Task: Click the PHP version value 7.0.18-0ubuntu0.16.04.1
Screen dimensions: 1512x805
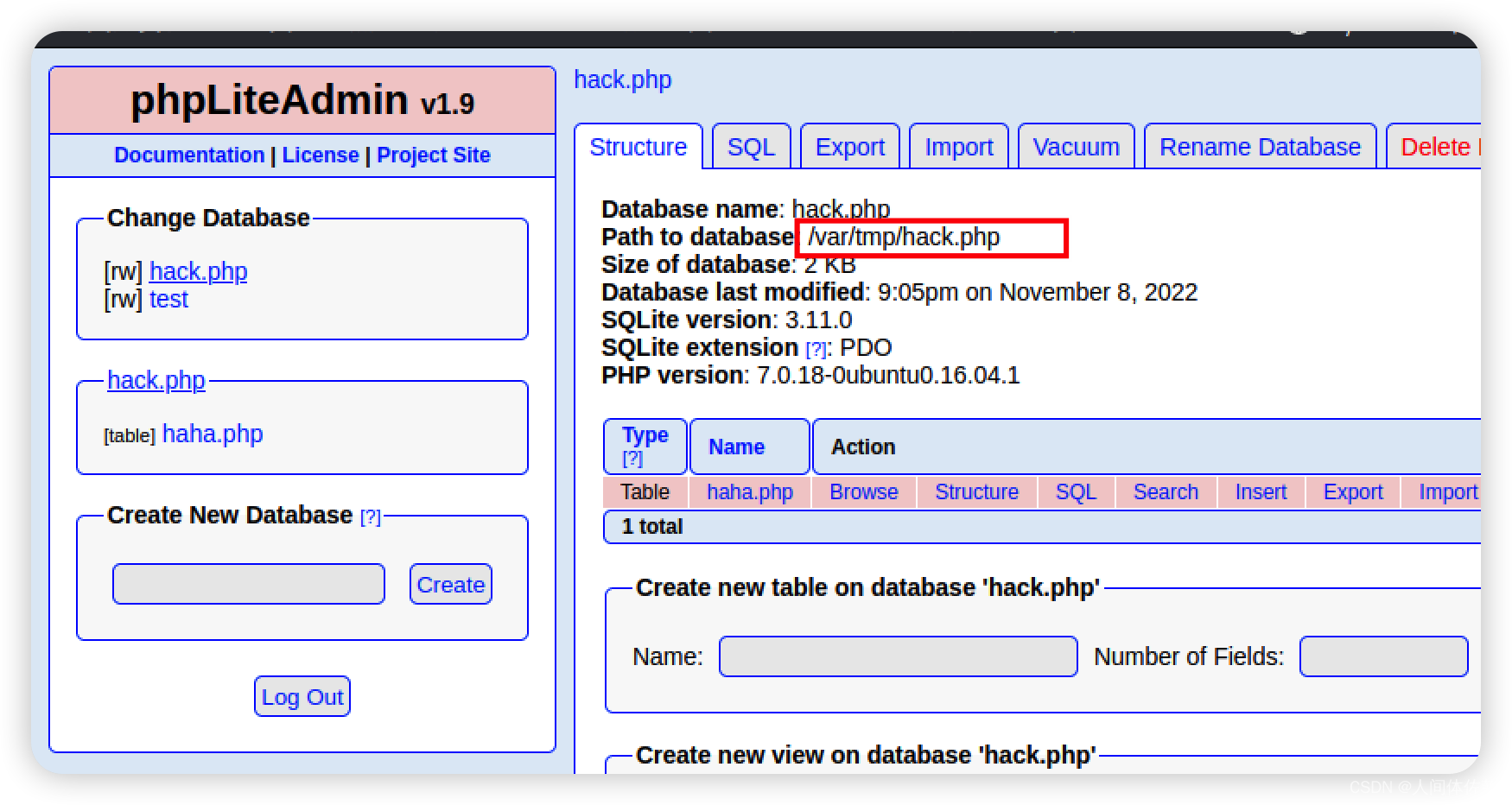Action: coord(888,375)
